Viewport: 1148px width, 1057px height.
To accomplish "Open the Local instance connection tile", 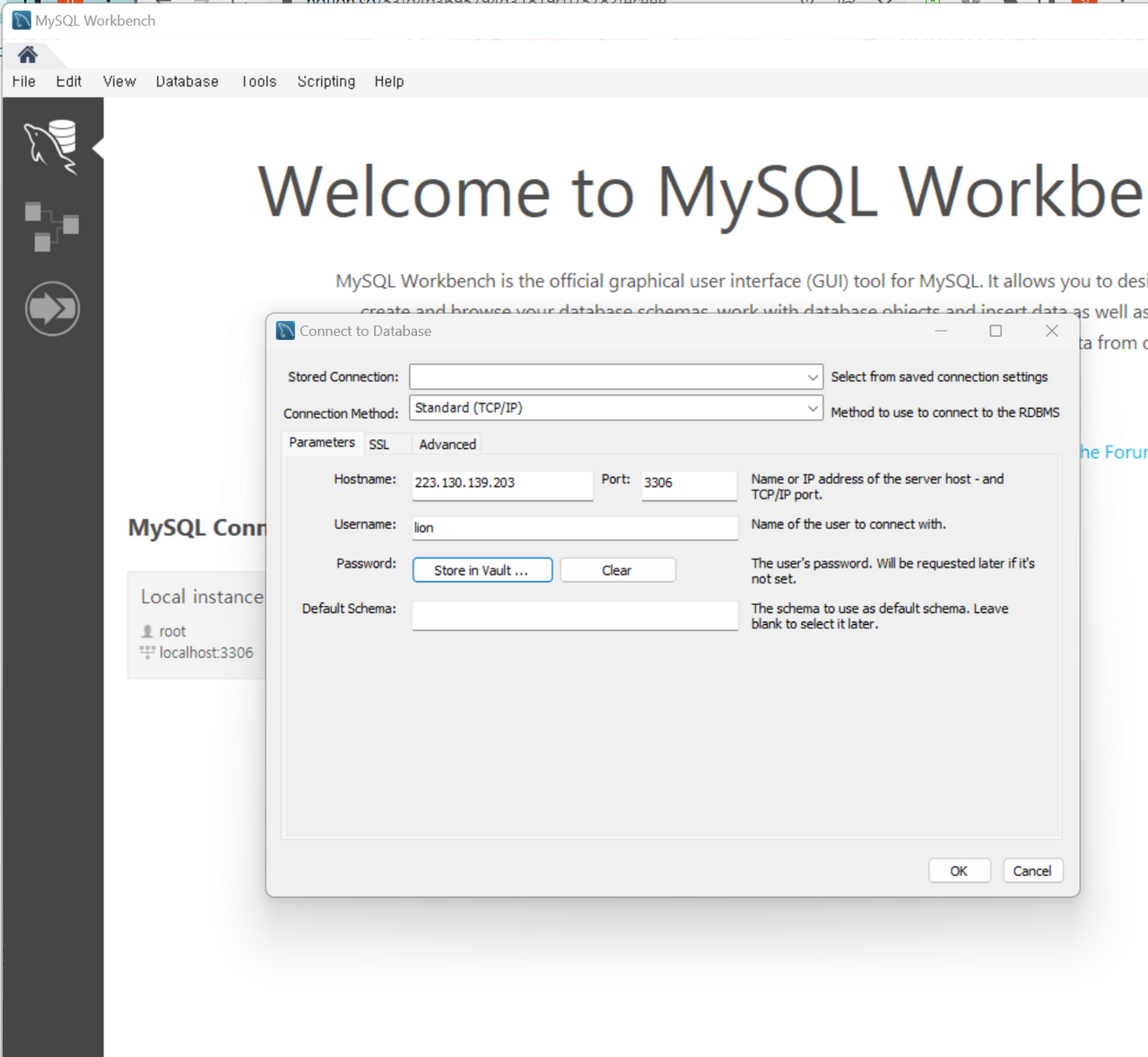I will pyautogui.click(x=197, y=625).
